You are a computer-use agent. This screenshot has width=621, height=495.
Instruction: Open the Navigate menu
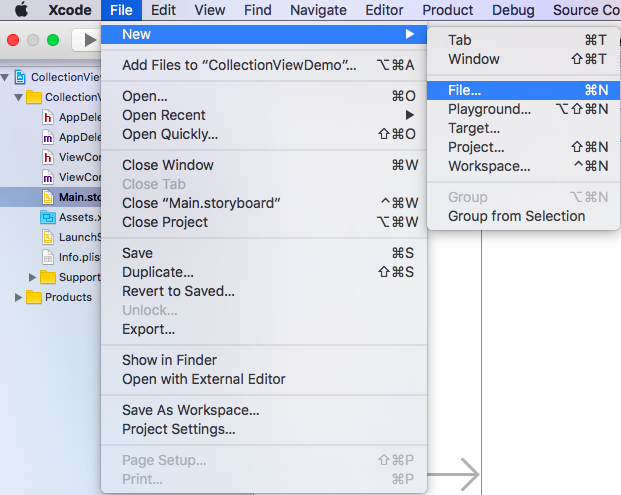point(318,10)
